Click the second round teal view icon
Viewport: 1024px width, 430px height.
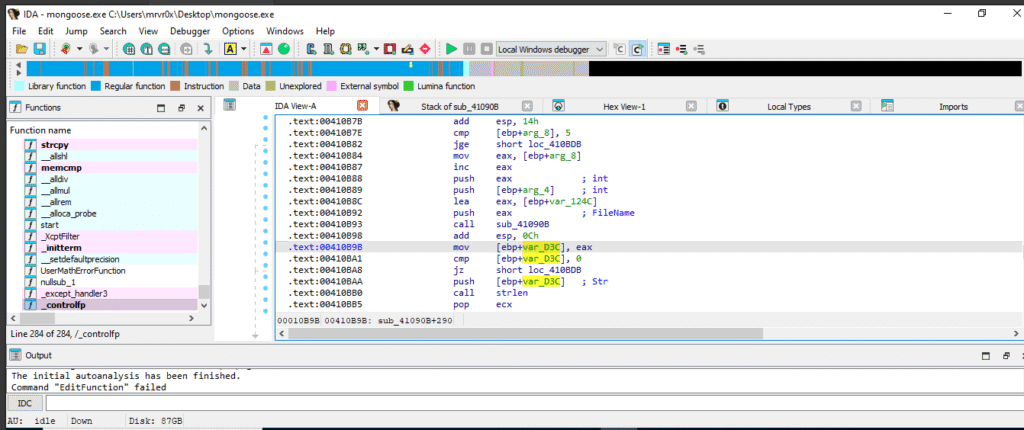pos(147,49)
